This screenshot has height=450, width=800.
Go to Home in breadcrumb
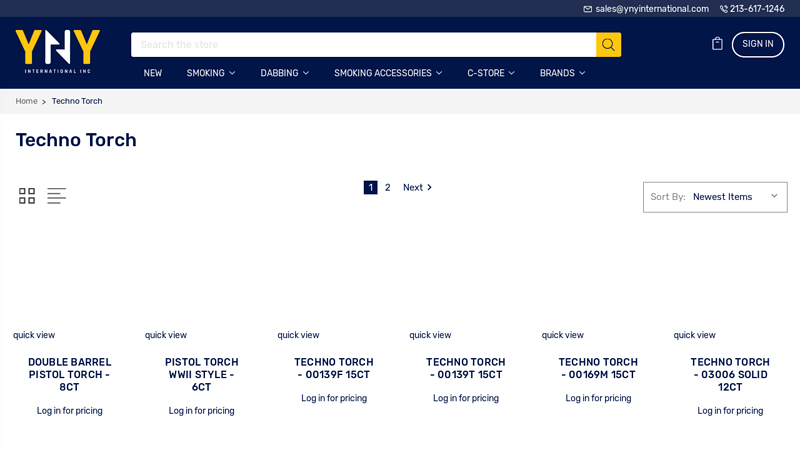tap(26, 101)
